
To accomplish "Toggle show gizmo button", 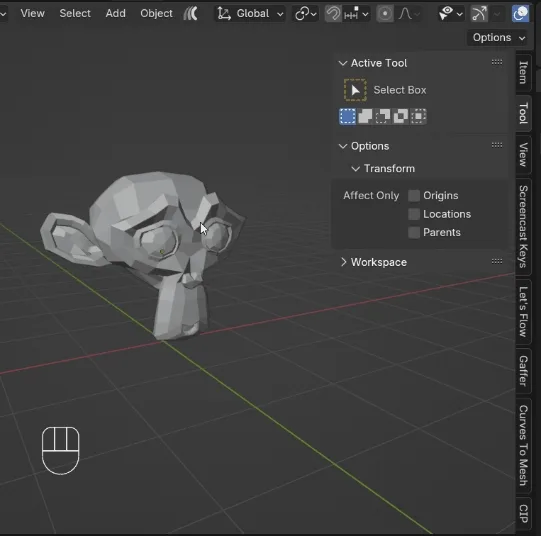I will 479,14.
